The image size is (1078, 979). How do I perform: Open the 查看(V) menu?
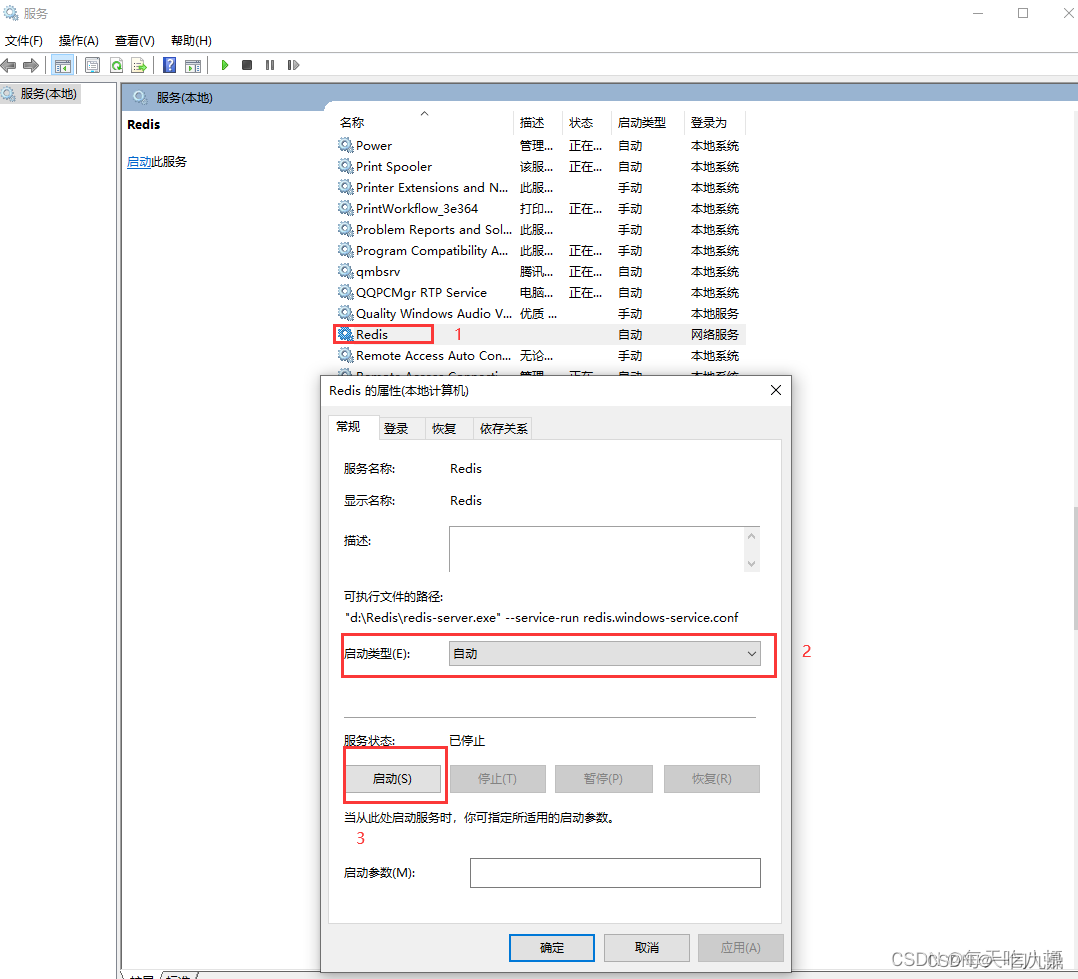(134, 41)
